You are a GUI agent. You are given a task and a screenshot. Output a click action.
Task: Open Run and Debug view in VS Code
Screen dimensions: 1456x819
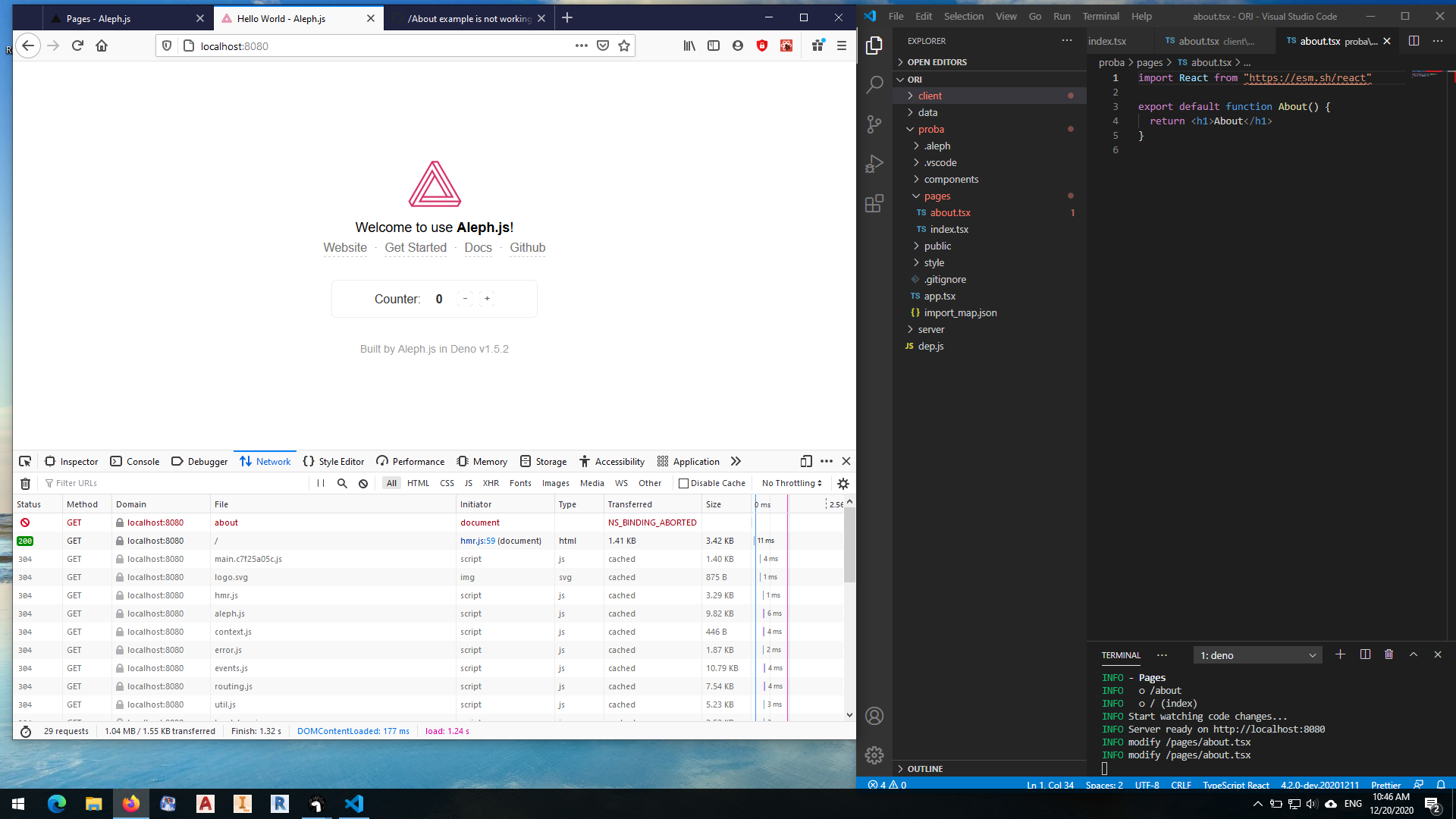click(874, 163)
